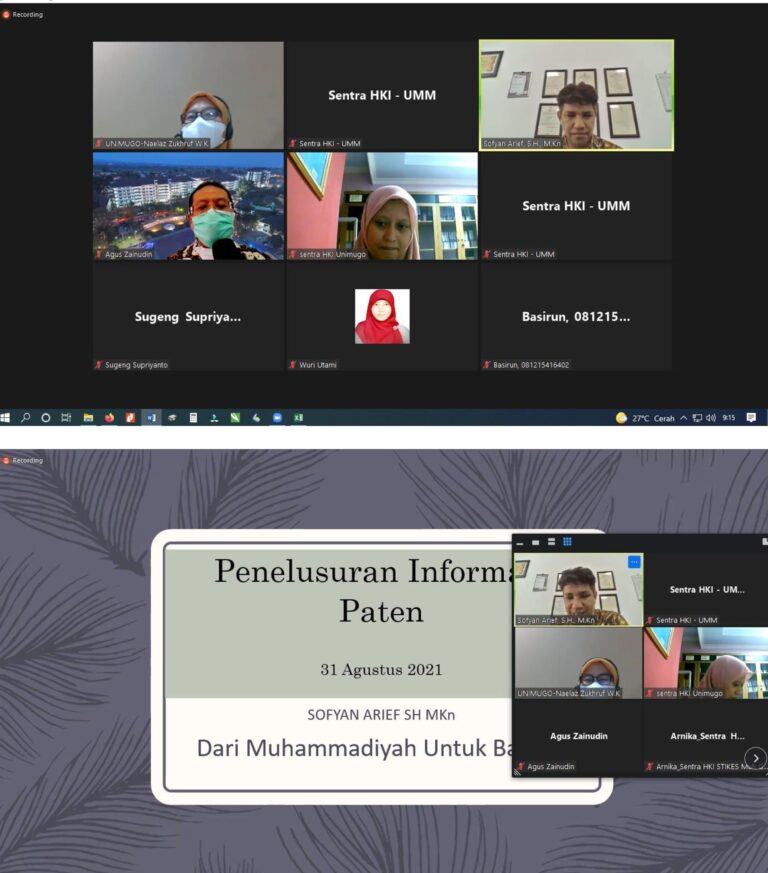Open network status tray icon
The image size is (768, 873).
(x=697, y=418)
